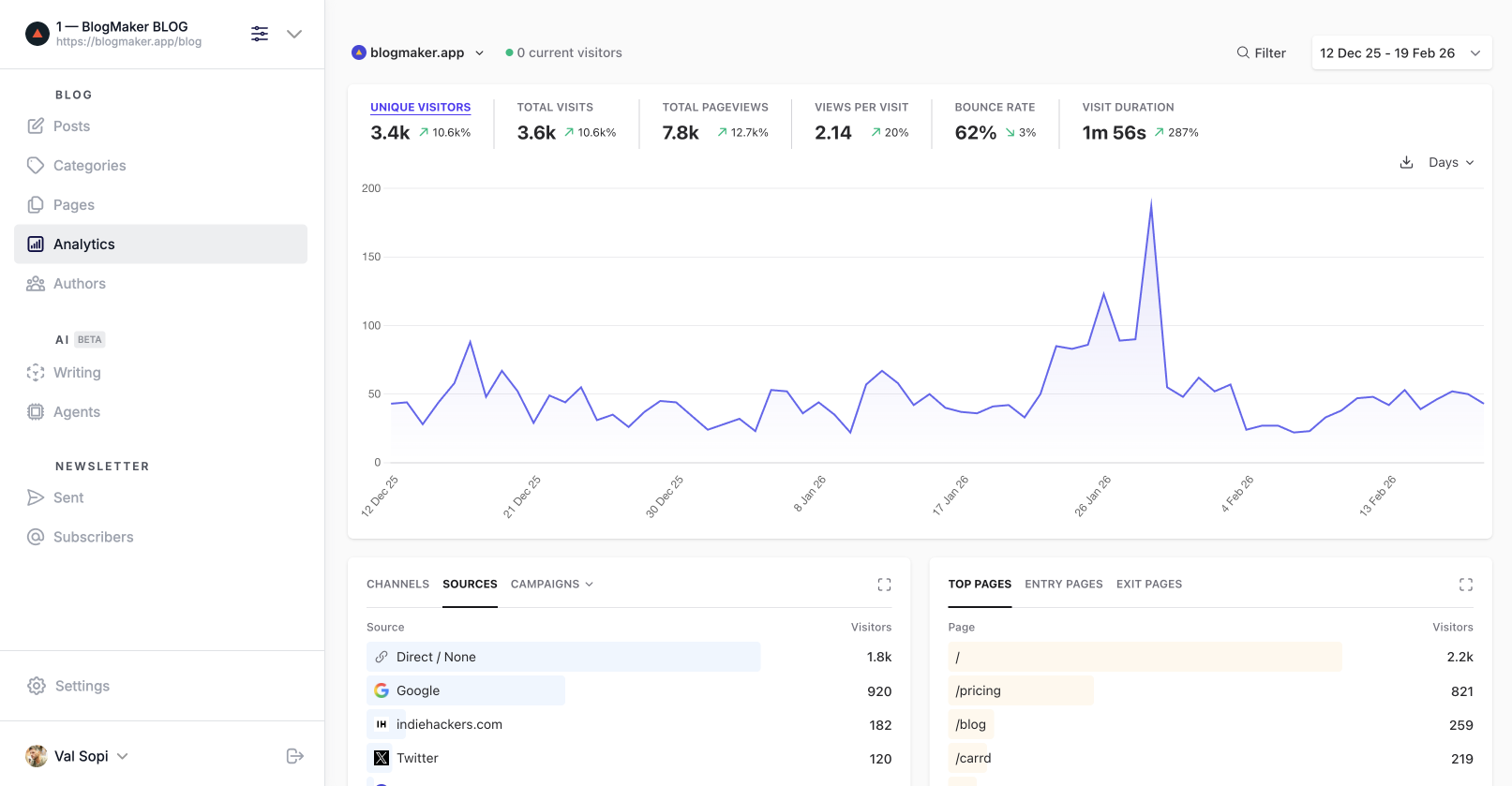Switch to the Entry Pages tab
Viewport: 1512px width, 786px height.
(1063, 585)
